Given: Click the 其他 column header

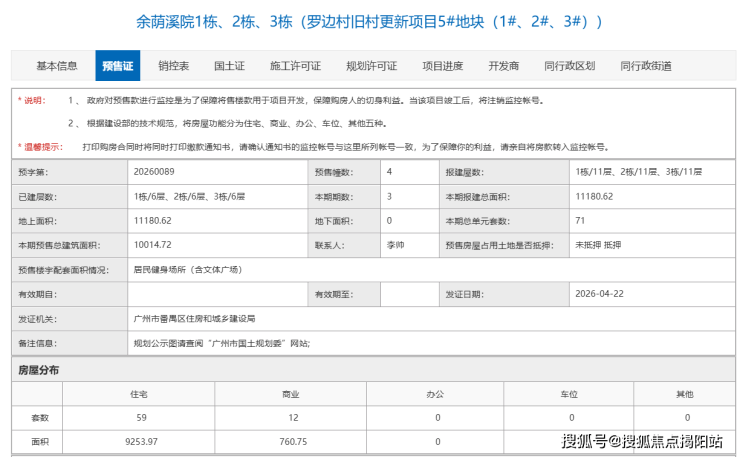Looking at the screenshot, I should tap(685, 394).
